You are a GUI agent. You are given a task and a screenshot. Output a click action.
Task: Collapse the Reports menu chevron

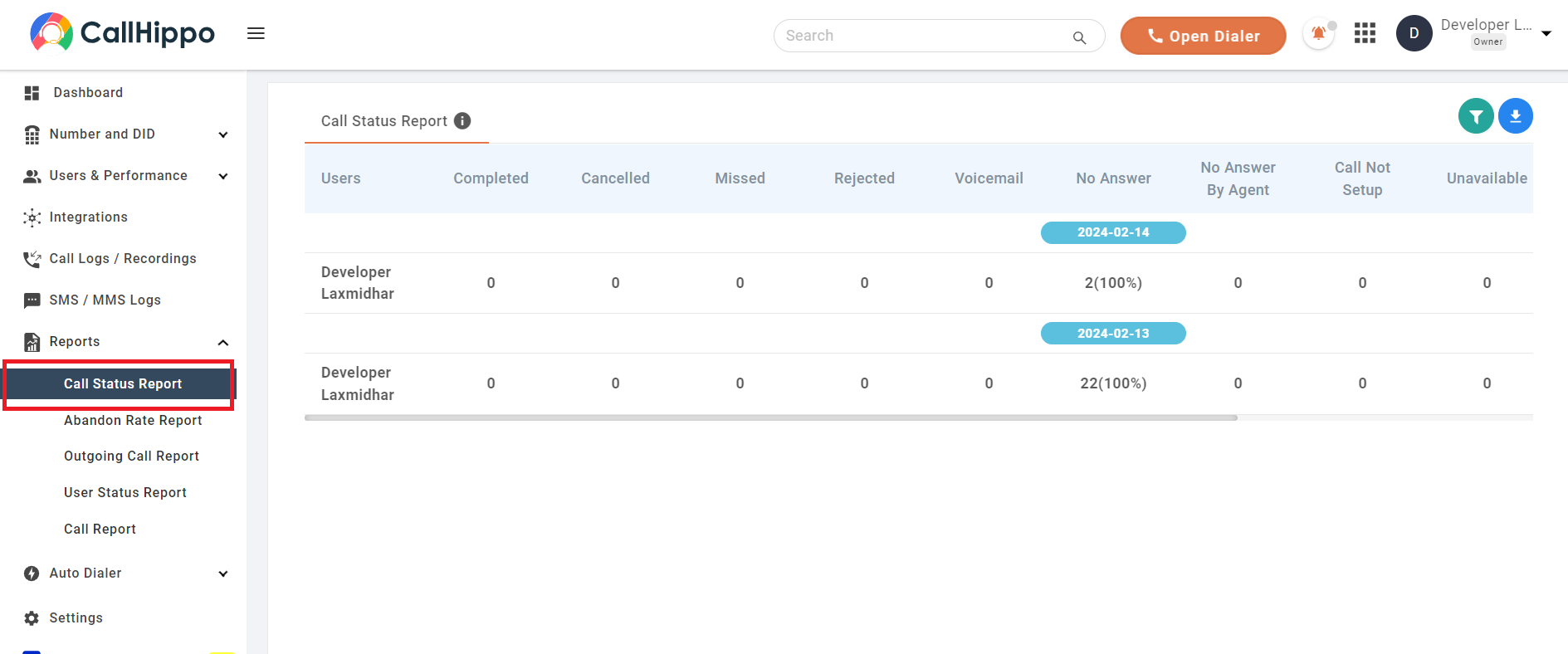pos(222,342)
